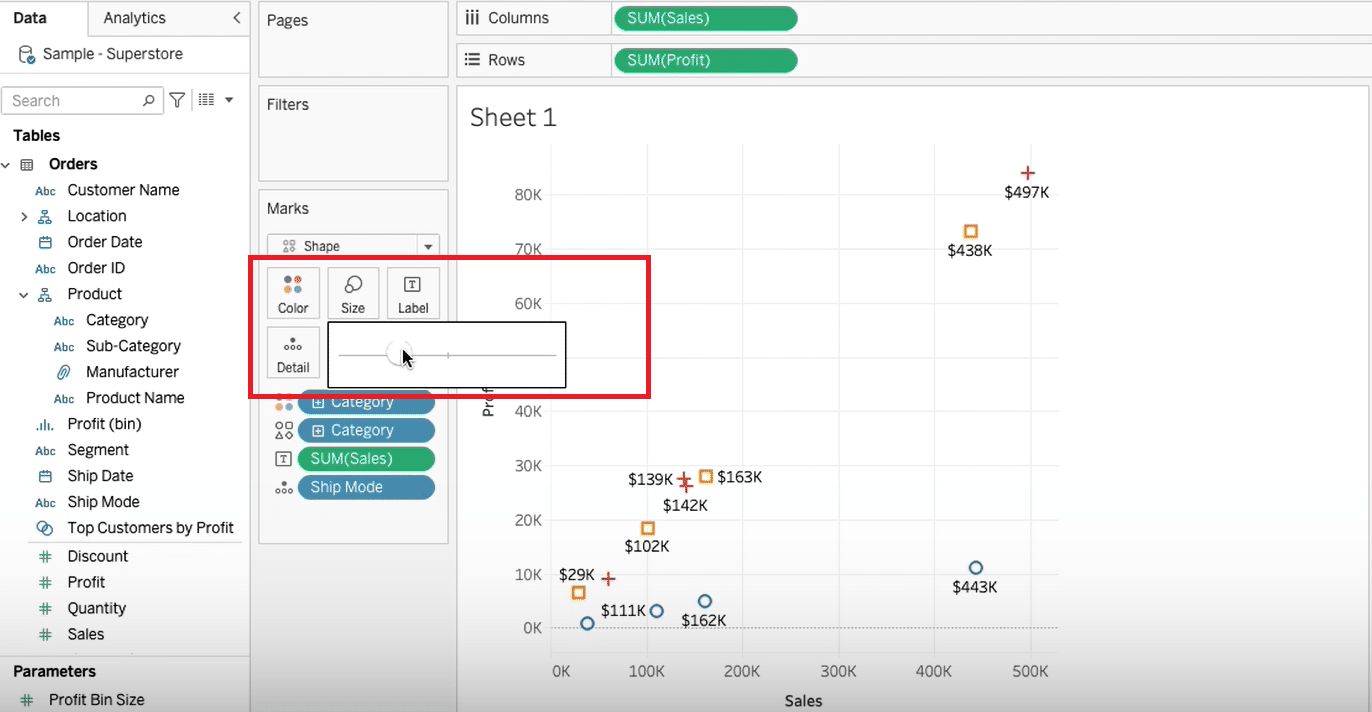Viewport: 1372px width, 712px height.
Task: Select the Sales measure
Action: tap(86, 634)
